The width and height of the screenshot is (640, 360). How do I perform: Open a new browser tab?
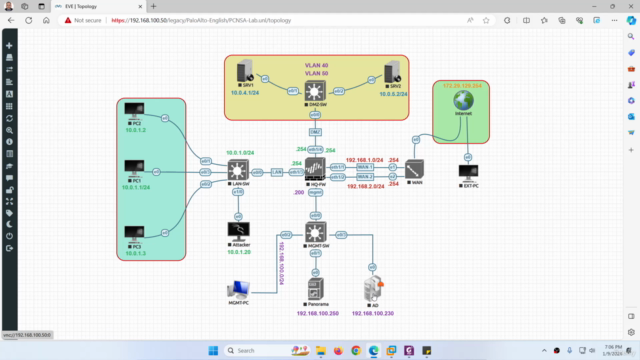[153, 7]
